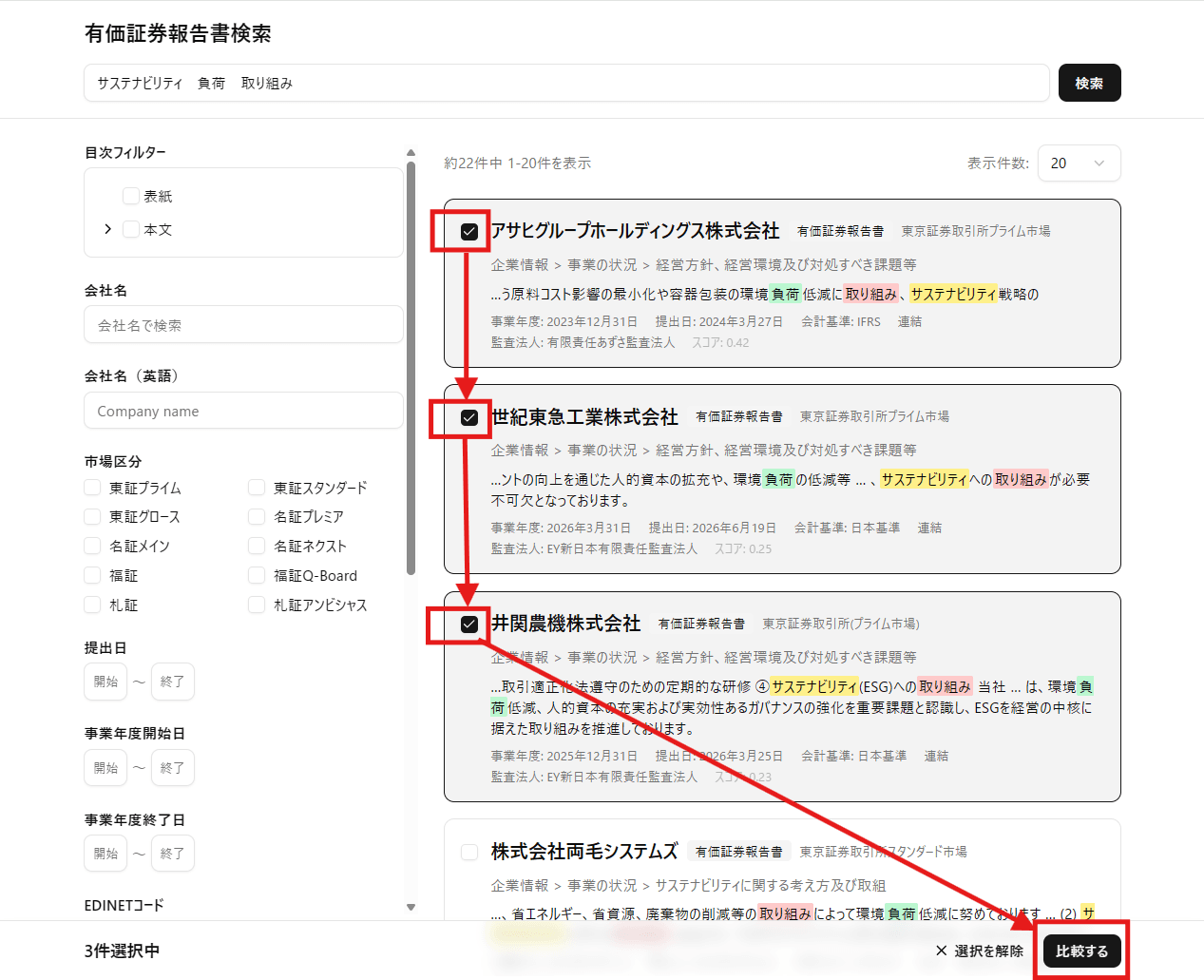Screen dimensions: 1204x980
Task: Open the 事業年度開始日 開始 date picker
Action: point(105,768)
